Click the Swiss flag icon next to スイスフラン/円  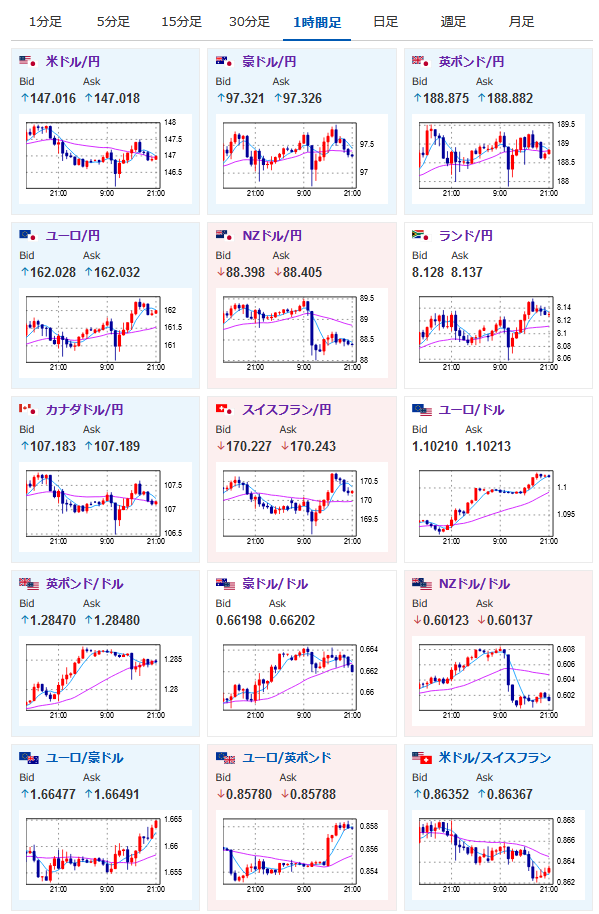pyautogui.click(x=224, y=409)
